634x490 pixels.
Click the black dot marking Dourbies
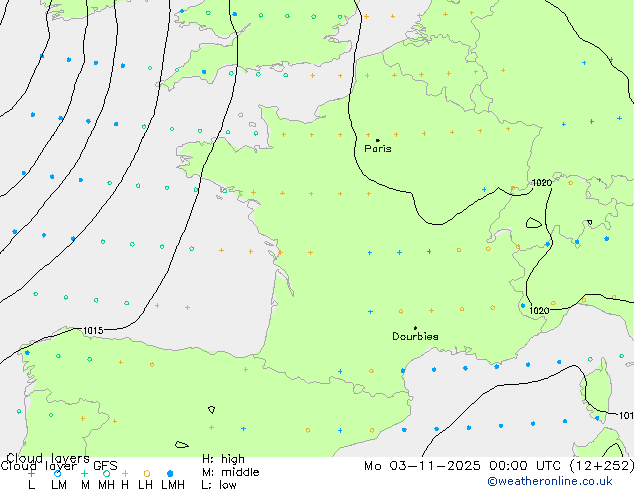[415, 328]
